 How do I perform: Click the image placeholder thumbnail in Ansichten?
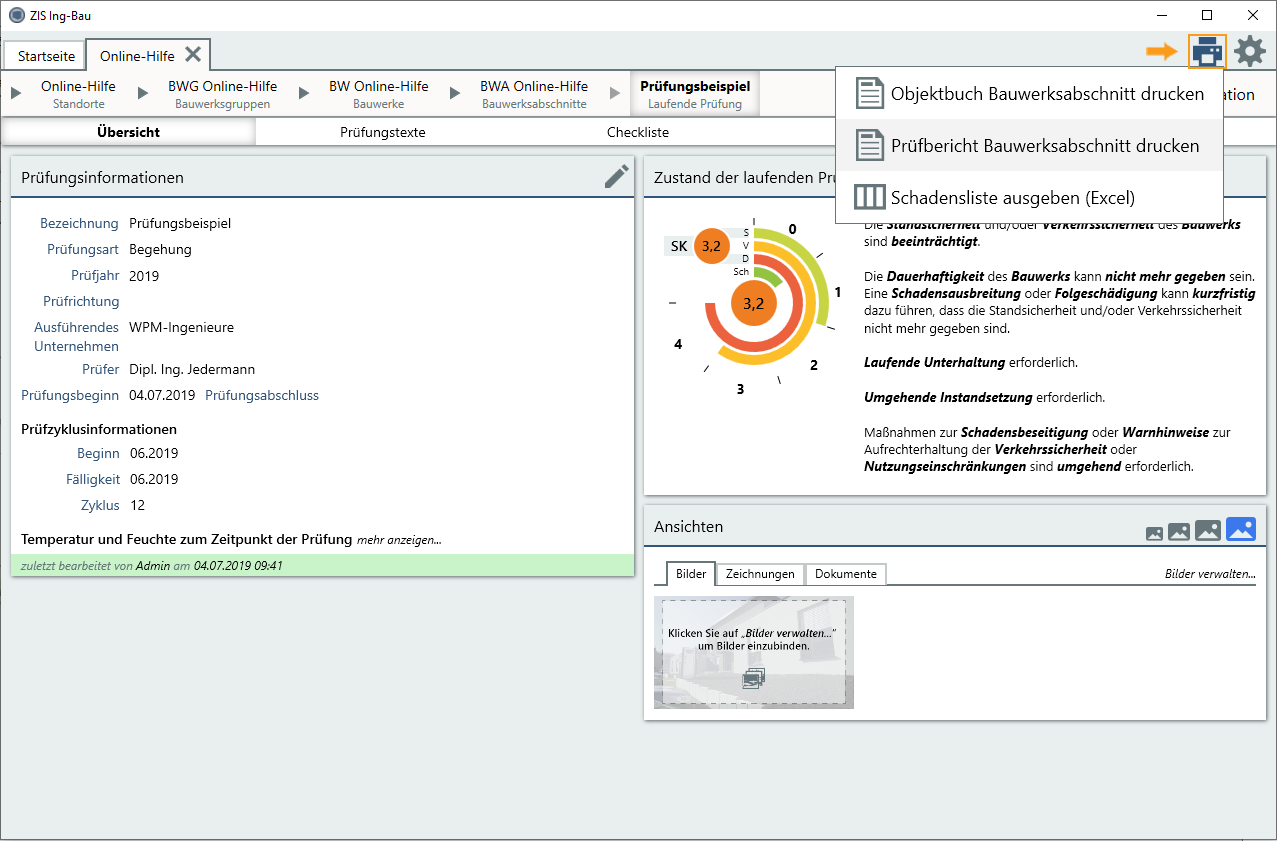[x=753, y=652]
